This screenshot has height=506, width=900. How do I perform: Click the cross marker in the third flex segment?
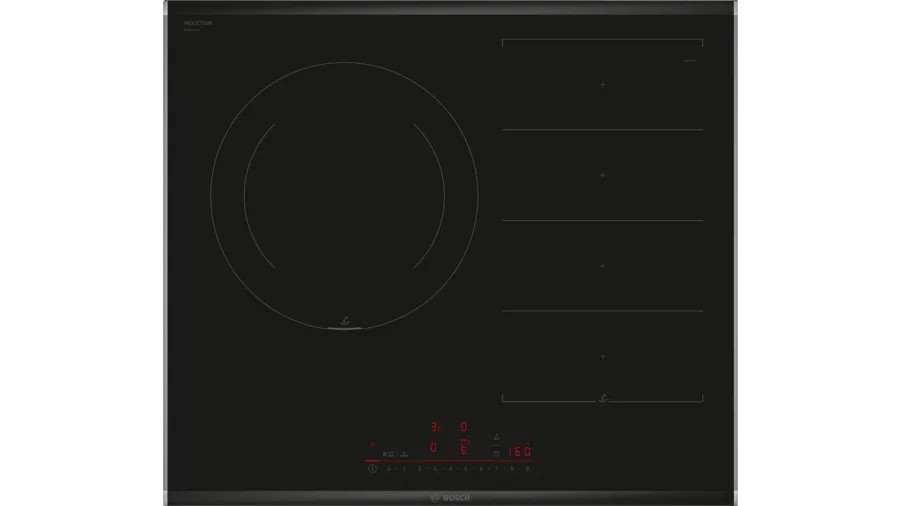[602, 266]
